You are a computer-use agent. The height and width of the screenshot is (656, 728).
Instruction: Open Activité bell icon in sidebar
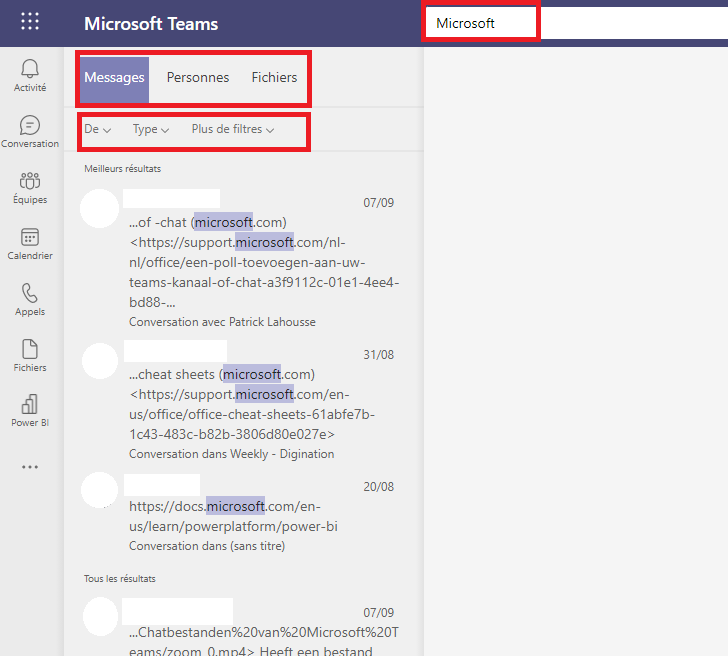30,75
